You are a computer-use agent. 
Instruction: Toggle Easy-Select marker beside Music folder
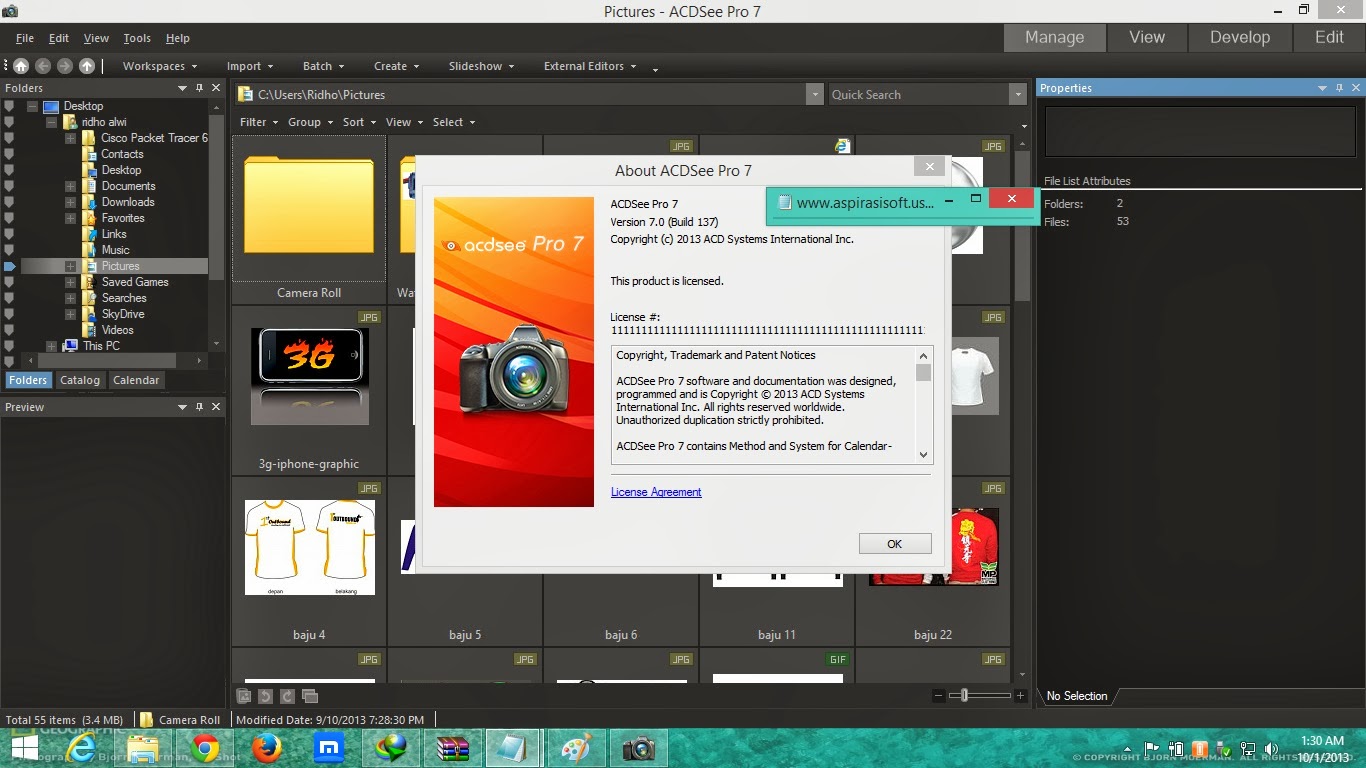pos(9,250)
